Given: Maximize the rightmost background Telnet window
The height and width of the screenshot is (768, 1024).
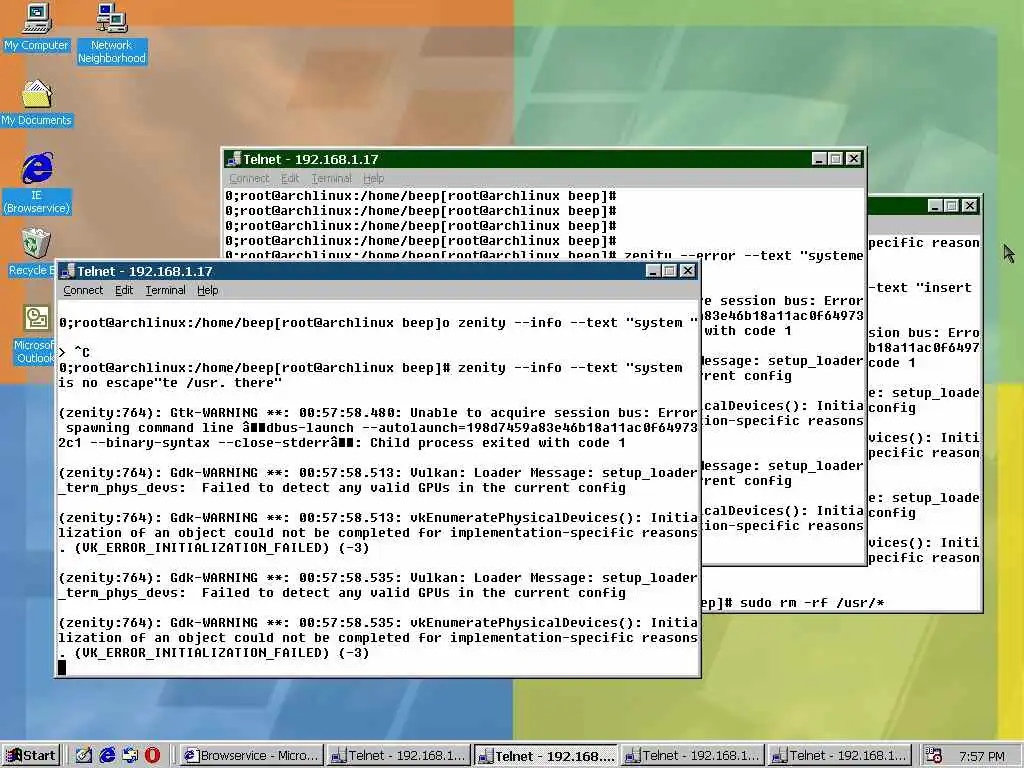Looking at the screenshot, I should pyautogui.click(x=952, y=206).
